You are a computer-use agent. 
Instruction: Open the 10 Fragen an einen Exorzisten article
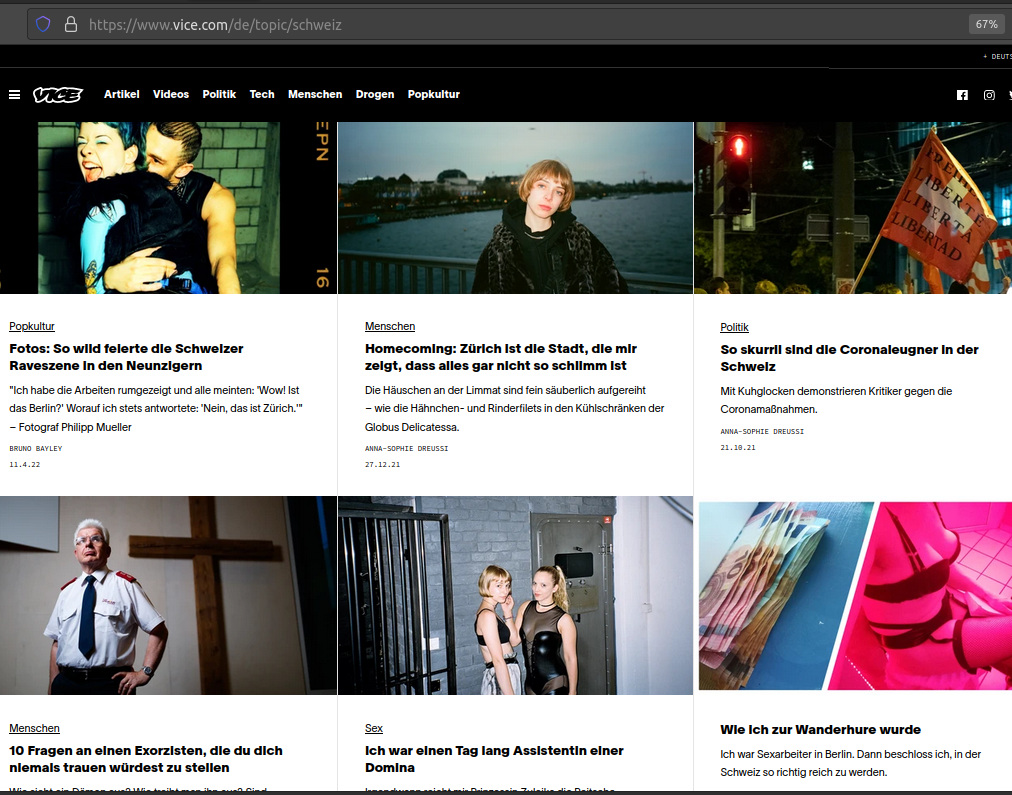pyautogui.click(x=146, y=759)
